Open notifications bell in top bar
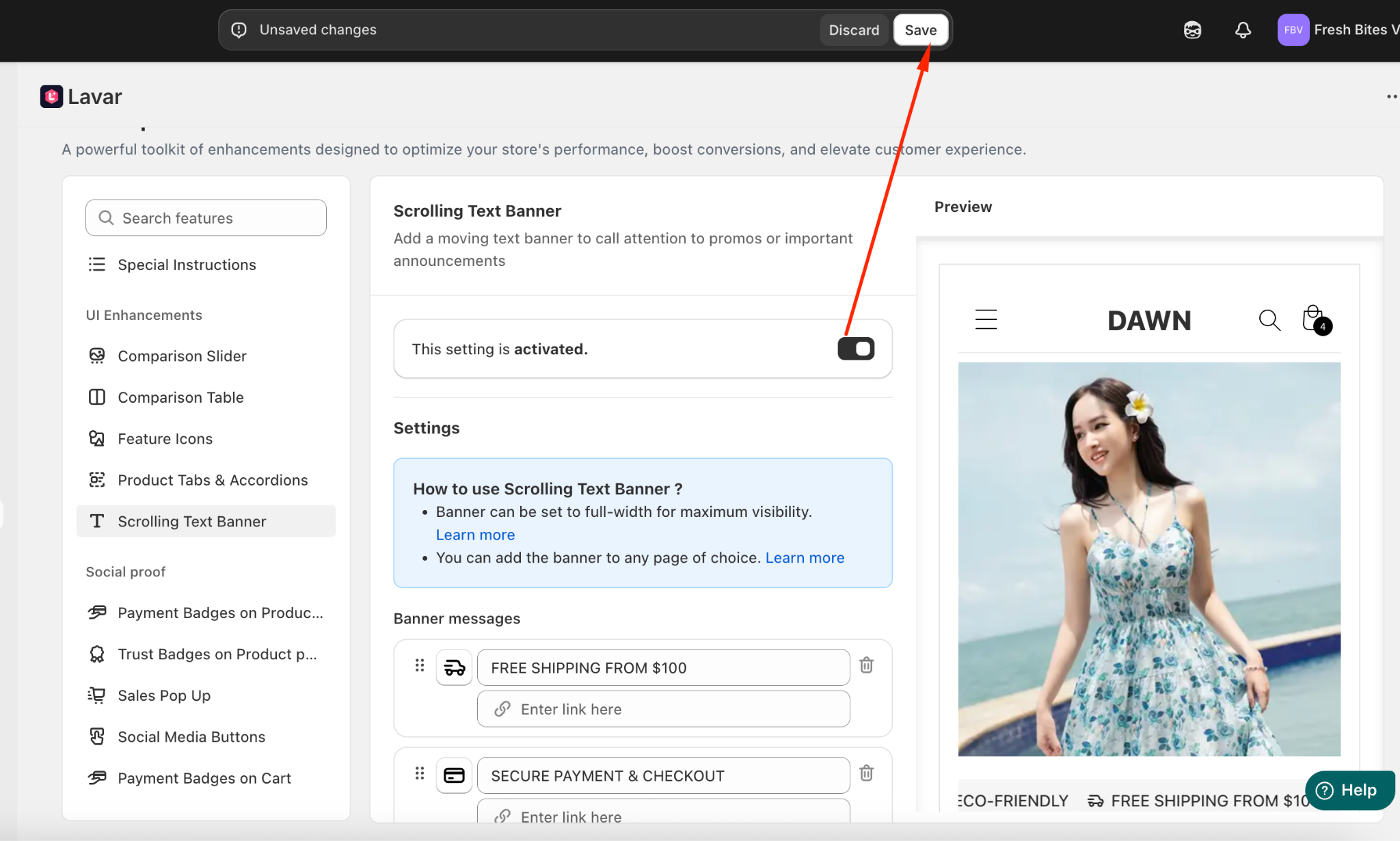 click(1243, 30)
